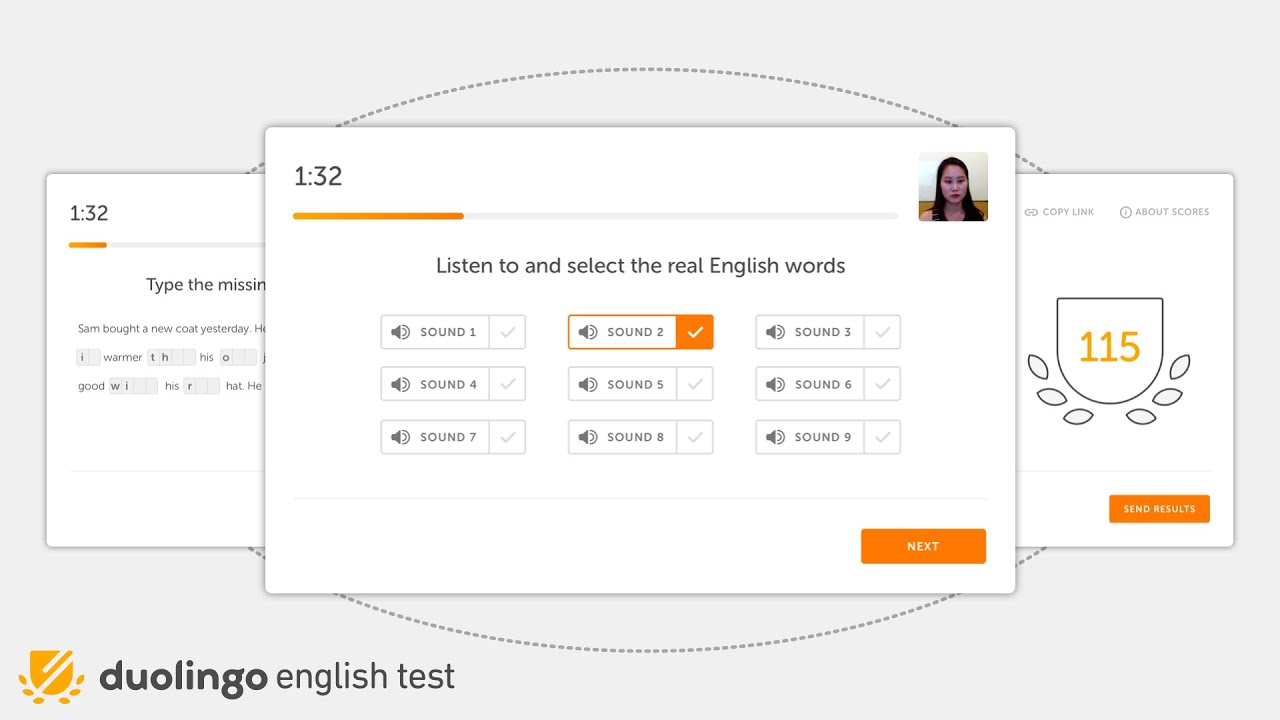This screenshot has width=1280, height=720.
Task: Click the SEND RESULTS button
Action: tap(1159, 509)
